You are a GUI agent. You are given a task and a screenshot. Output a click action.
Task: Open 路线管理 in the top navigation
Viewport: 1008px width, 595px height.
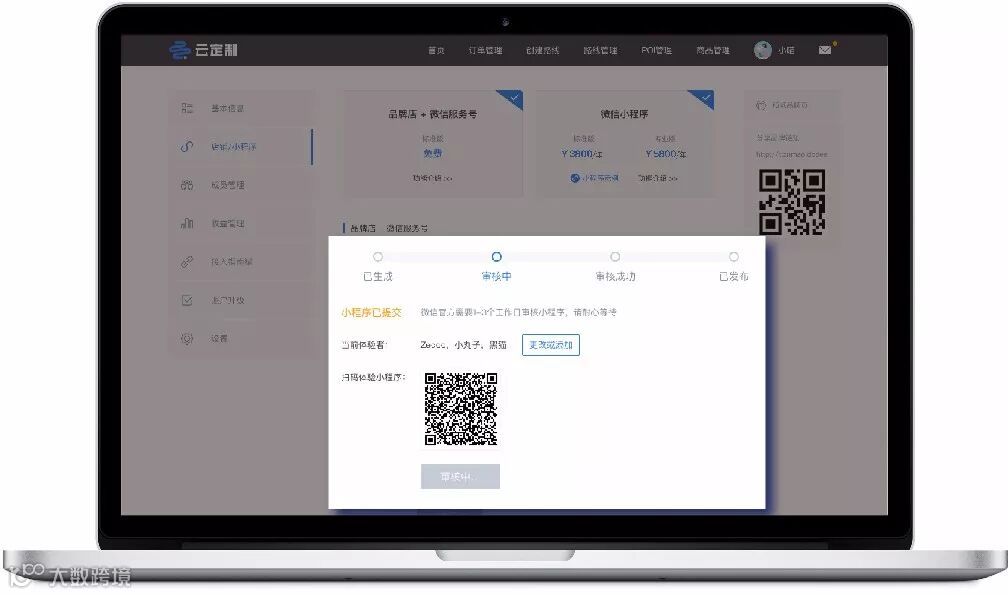click(x=600, y=50)
